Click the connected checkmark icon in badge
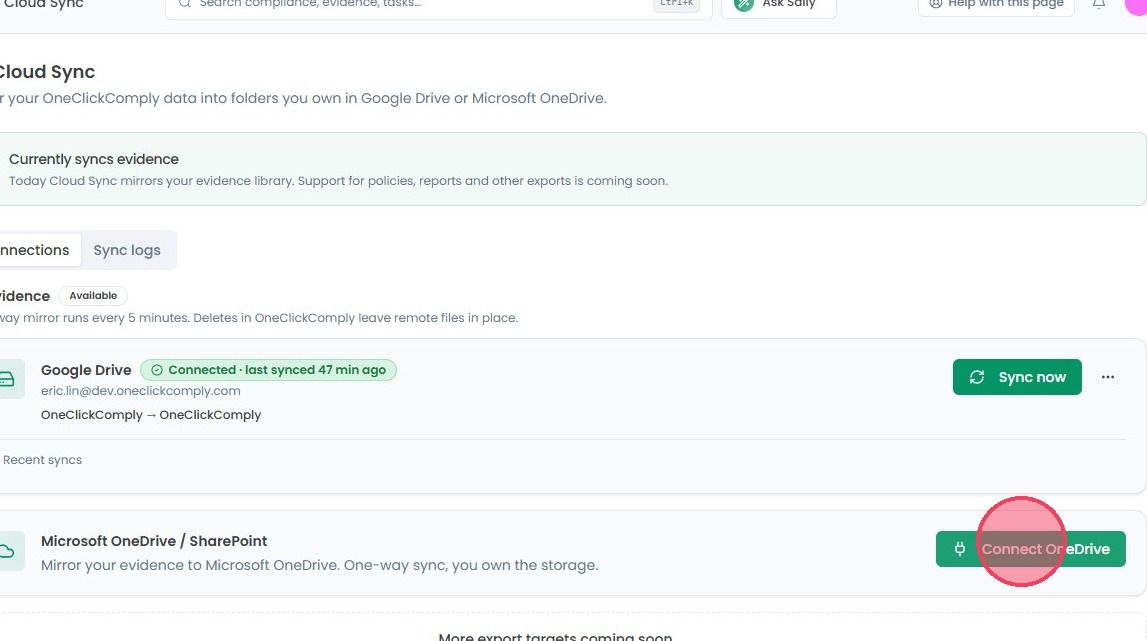1147x641 pixels. (157, 370)
